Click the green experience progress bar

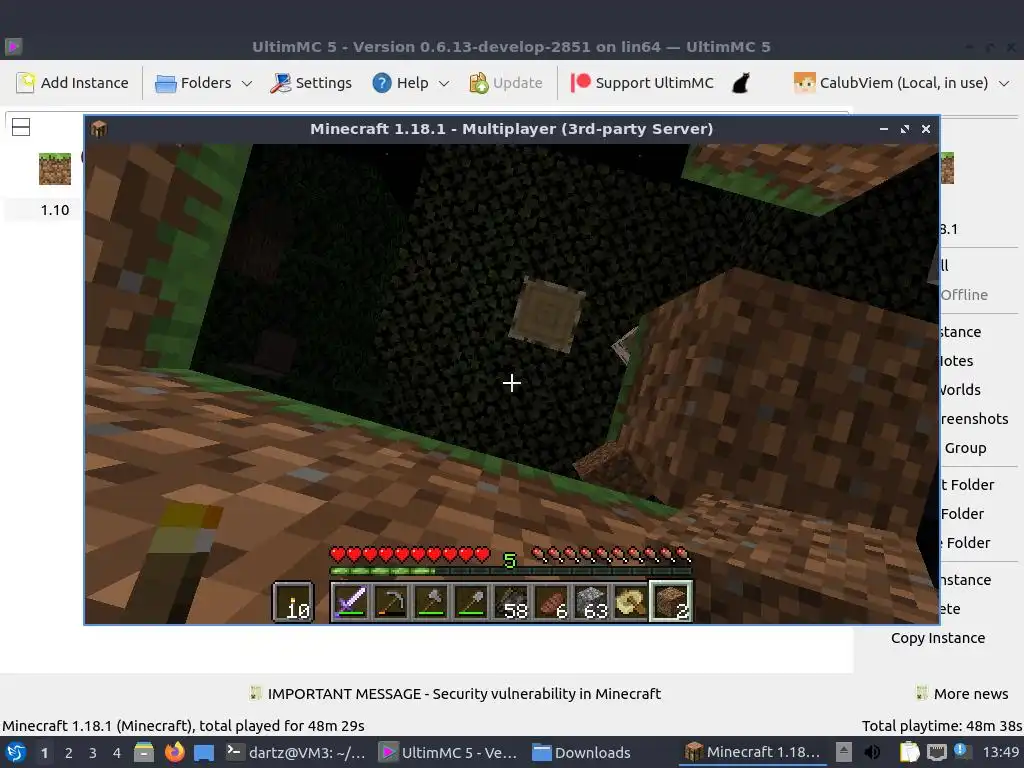tap(511, 571)
